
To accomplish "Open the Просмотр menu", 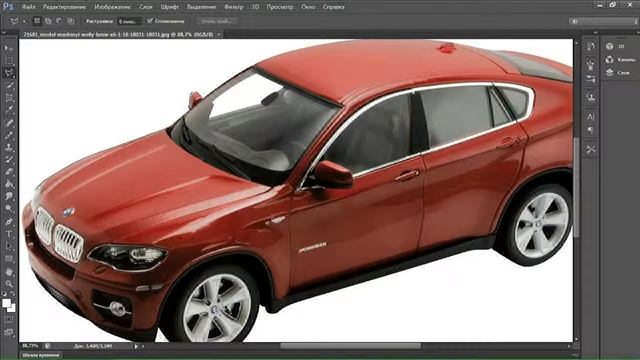I will pos(280,7).
